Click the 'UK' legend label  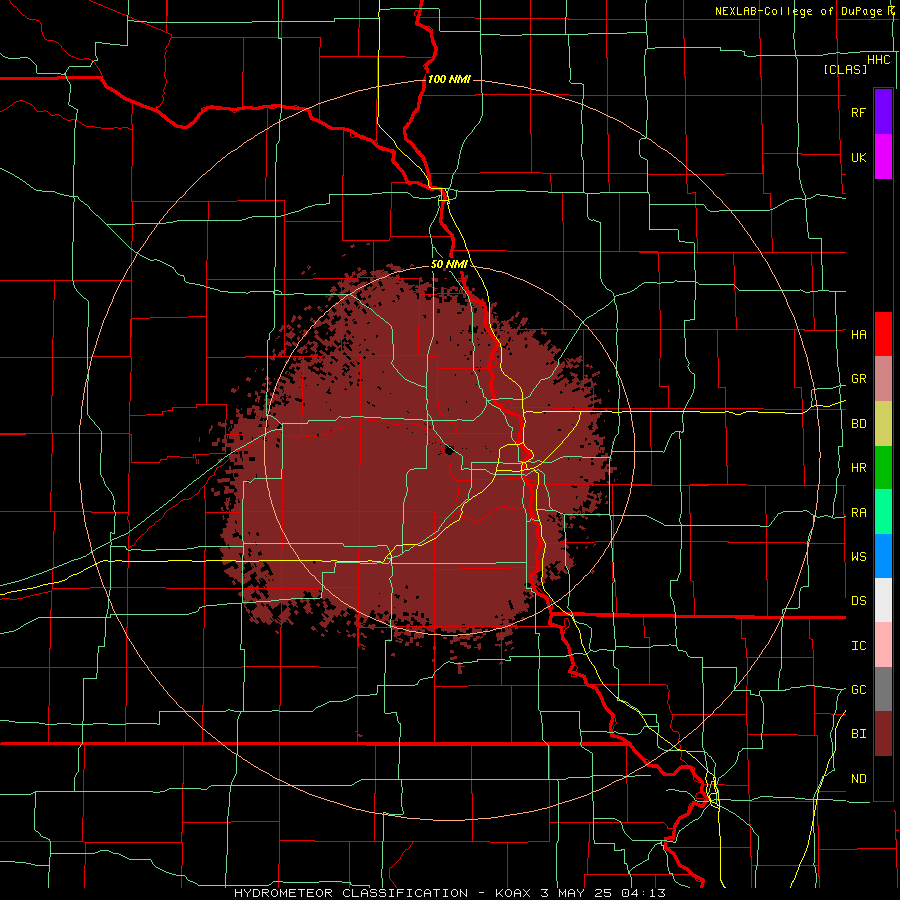point(859,157)
